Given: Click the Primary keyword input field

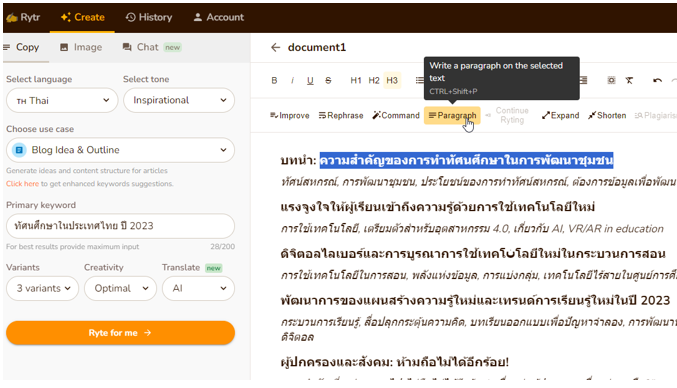Looking at the screenshot, I should (x=120, y=226).
